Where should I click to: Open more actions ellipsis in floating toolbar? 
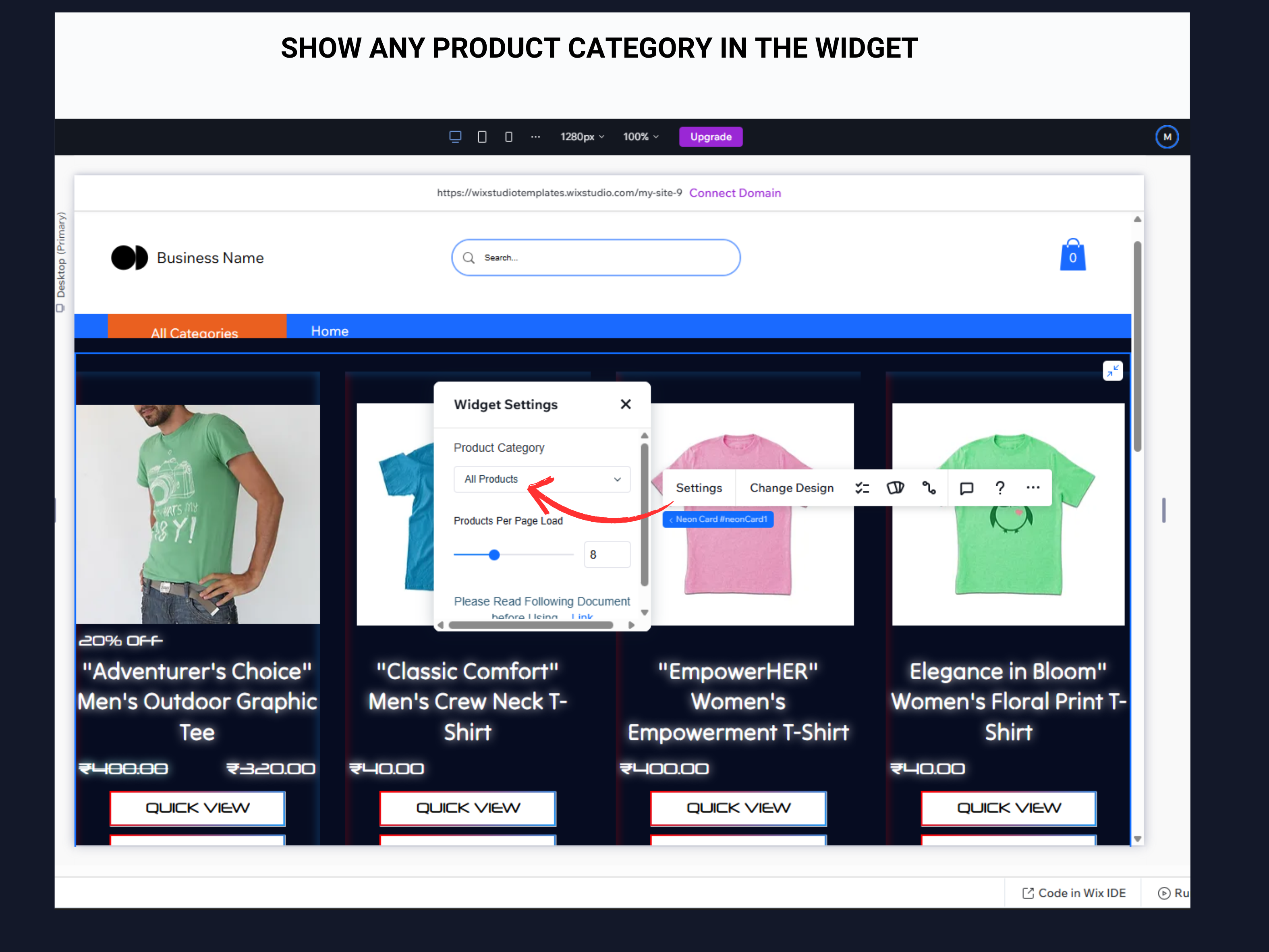[x=1033, y=487]
